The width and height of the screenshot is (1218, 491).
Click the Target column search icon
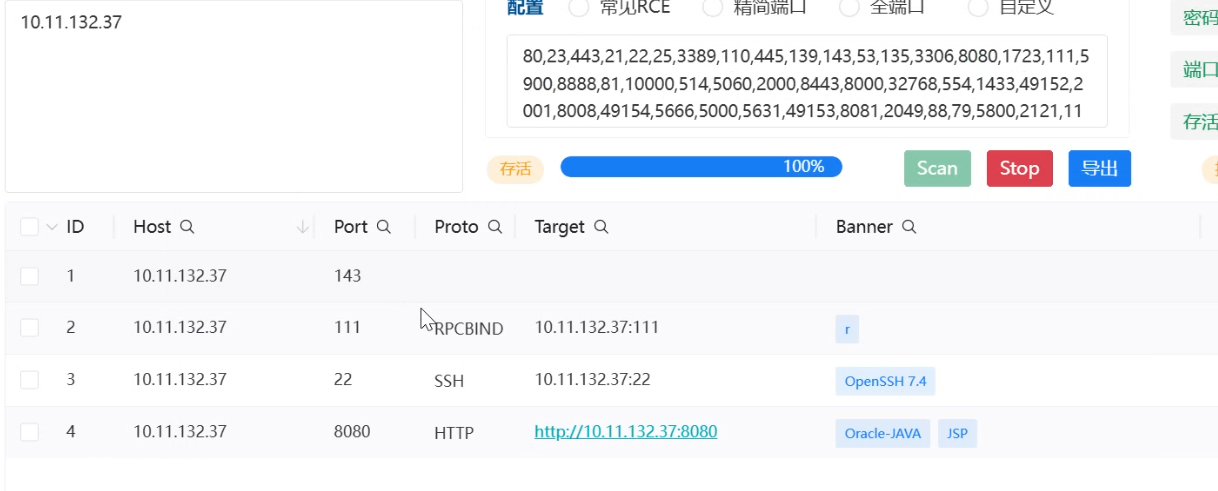(x=601, y=227)
